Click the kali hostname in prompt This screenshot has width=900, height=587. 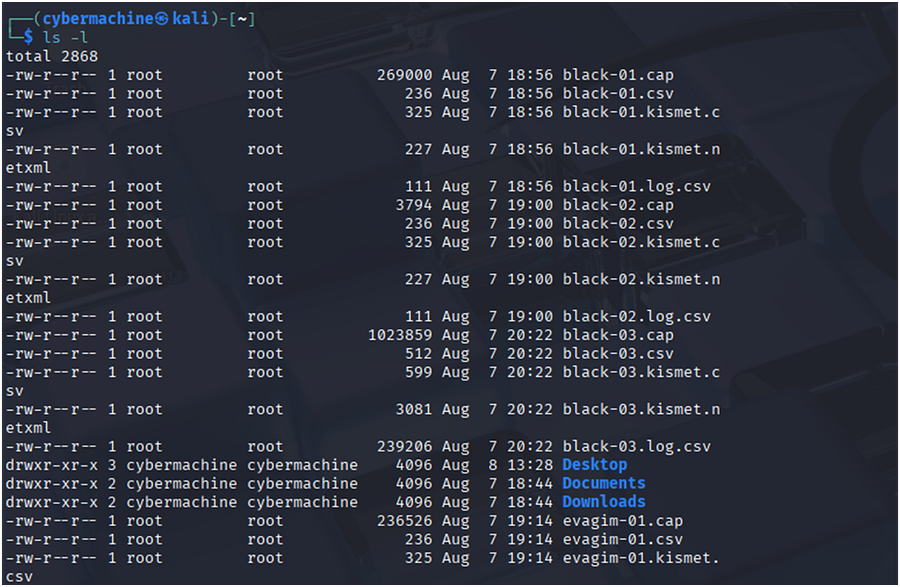tap(191, 19)
